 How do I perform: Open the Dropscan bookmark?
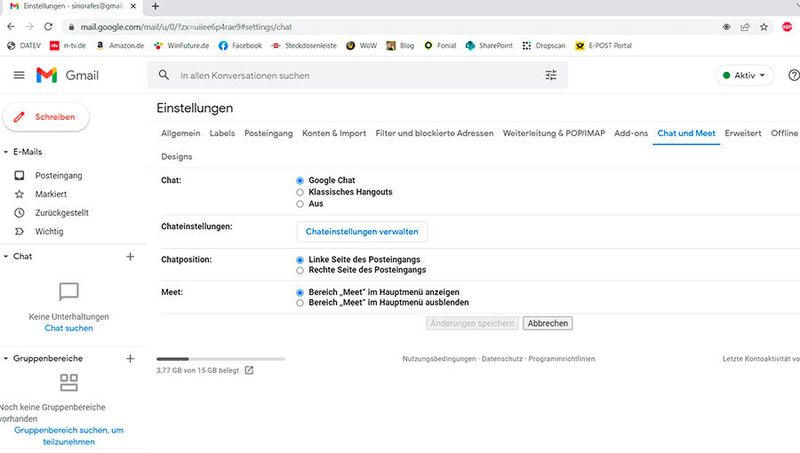pos(544,45)
